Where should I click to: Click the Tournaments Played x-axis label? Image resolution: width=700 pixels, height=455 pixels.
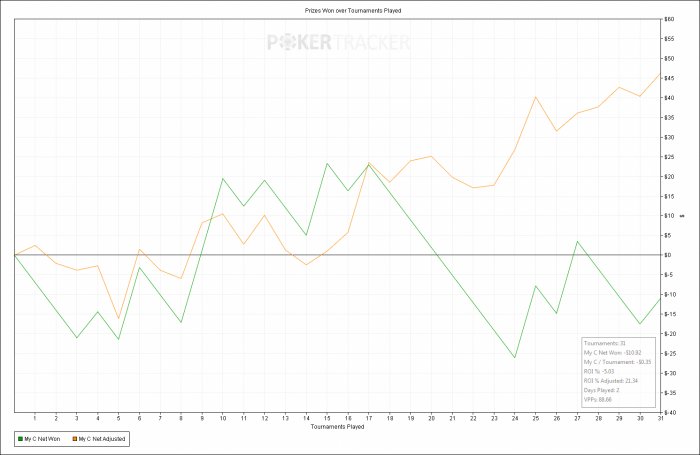338,427
